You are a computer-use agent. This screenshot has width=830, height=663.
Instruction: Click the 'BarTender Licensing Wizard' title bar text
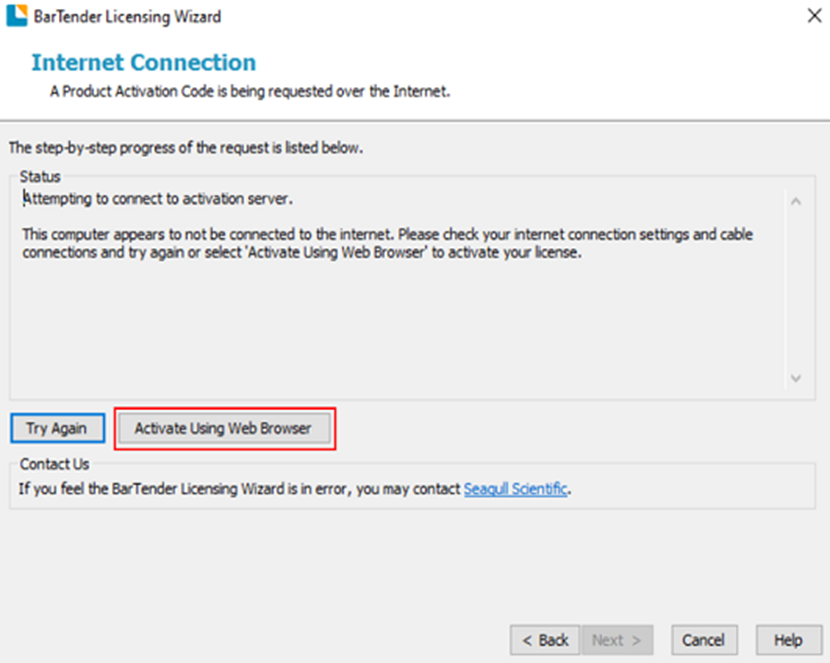128,16
